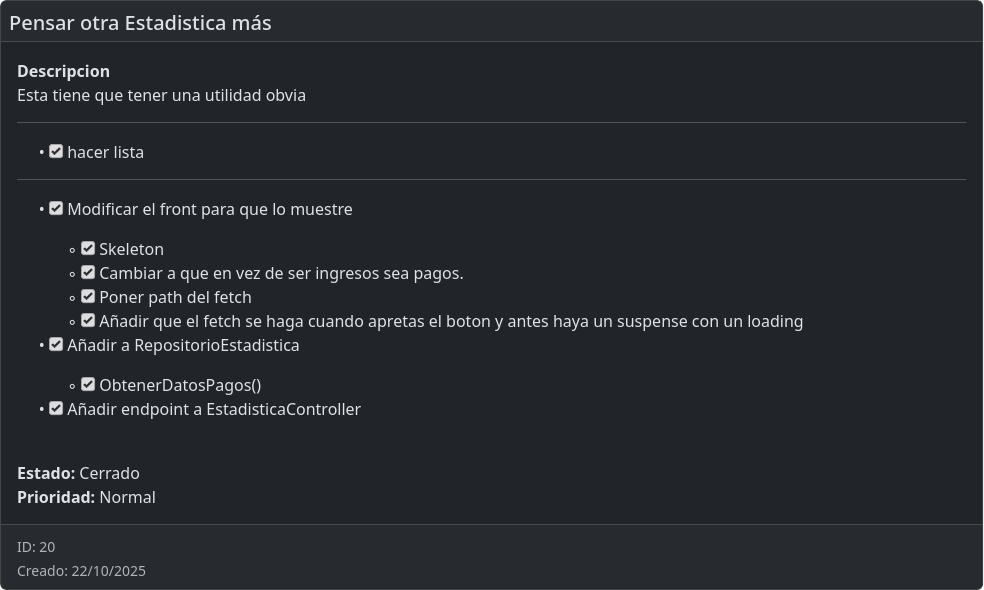Image resolution: width=984 pixels, height=590 pixels.
Task: Toggle 'Poner path del fetch' checkbox
Action: (88, 297)
